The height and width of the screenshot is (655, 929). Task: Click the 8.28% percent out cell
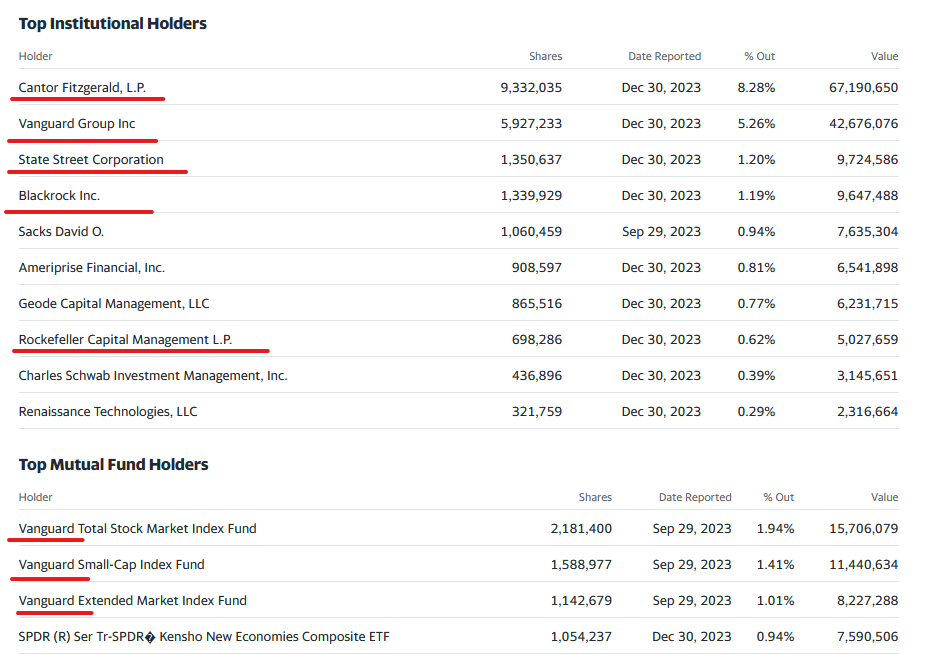tap(756, 88)
